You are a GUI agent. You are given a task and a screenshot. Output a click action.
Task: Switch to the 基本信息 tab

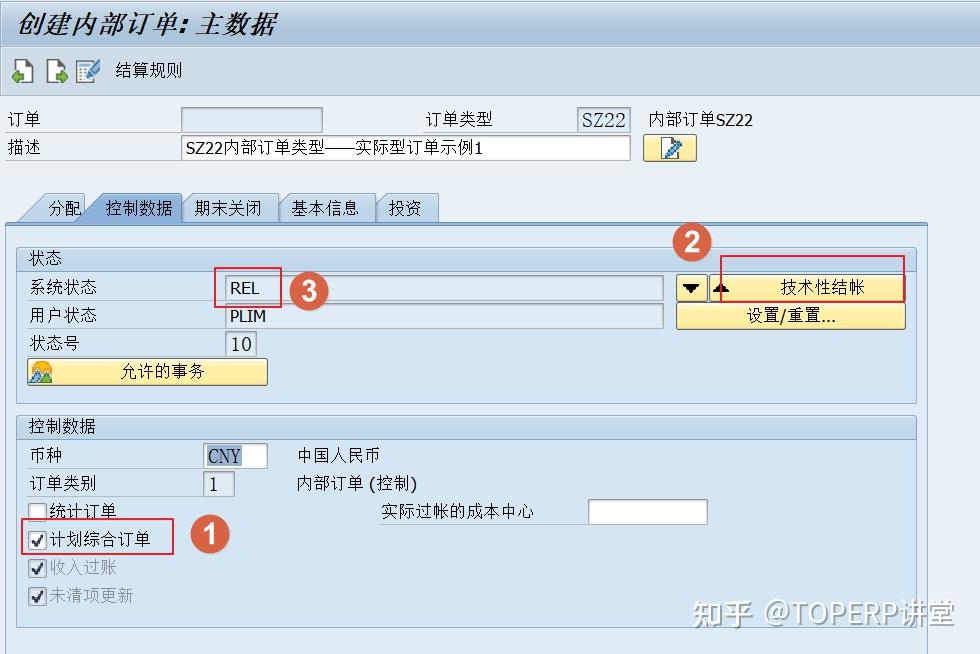click(326, 207)
